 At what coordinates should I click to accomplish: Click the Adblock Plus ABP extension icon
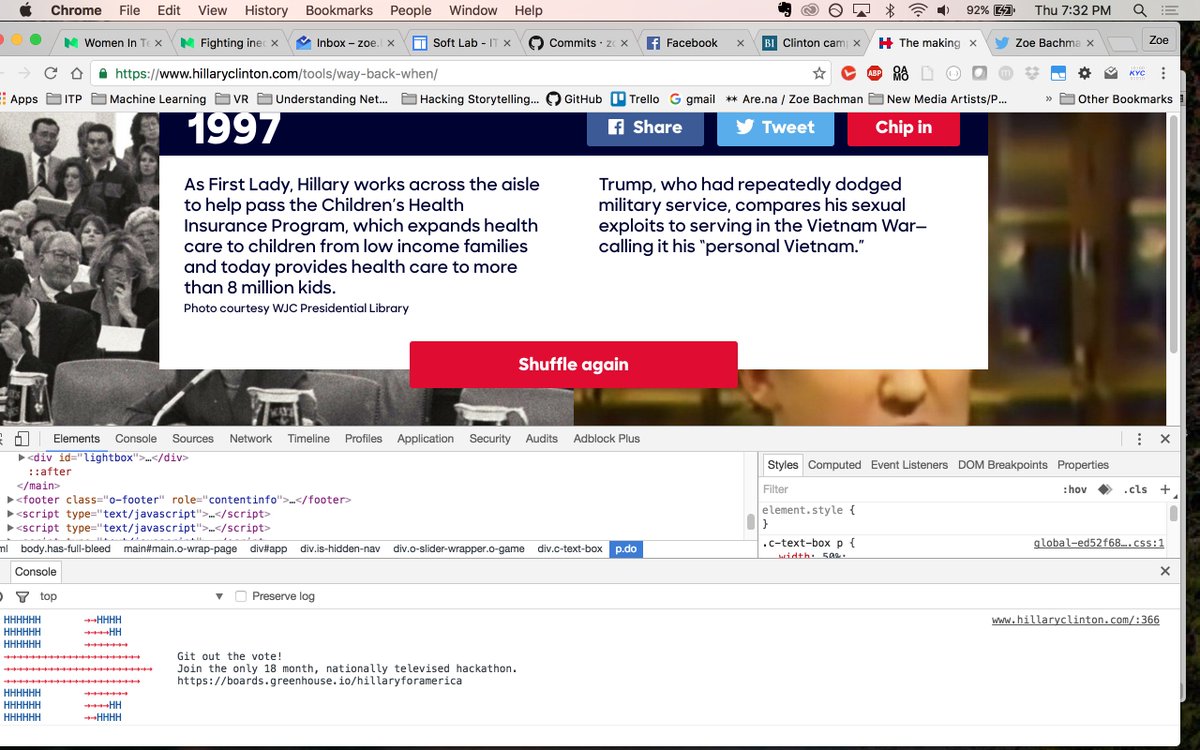[874, 74]
